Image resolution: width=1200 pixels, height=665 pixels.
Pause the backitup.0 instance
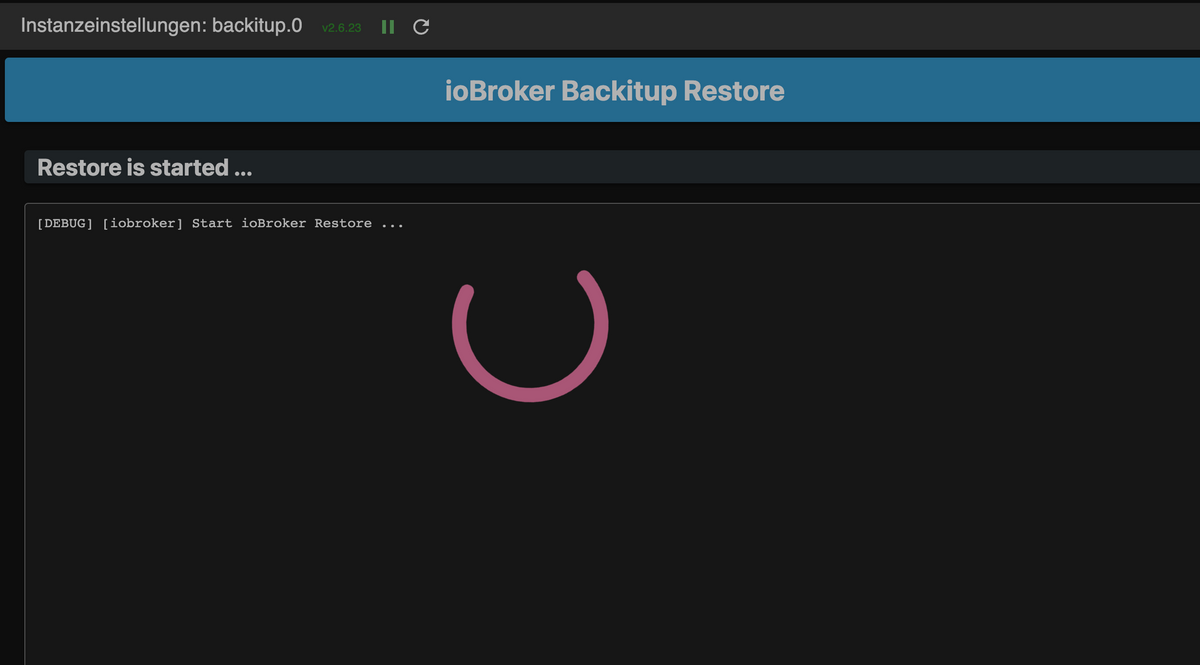coord(388,27)
